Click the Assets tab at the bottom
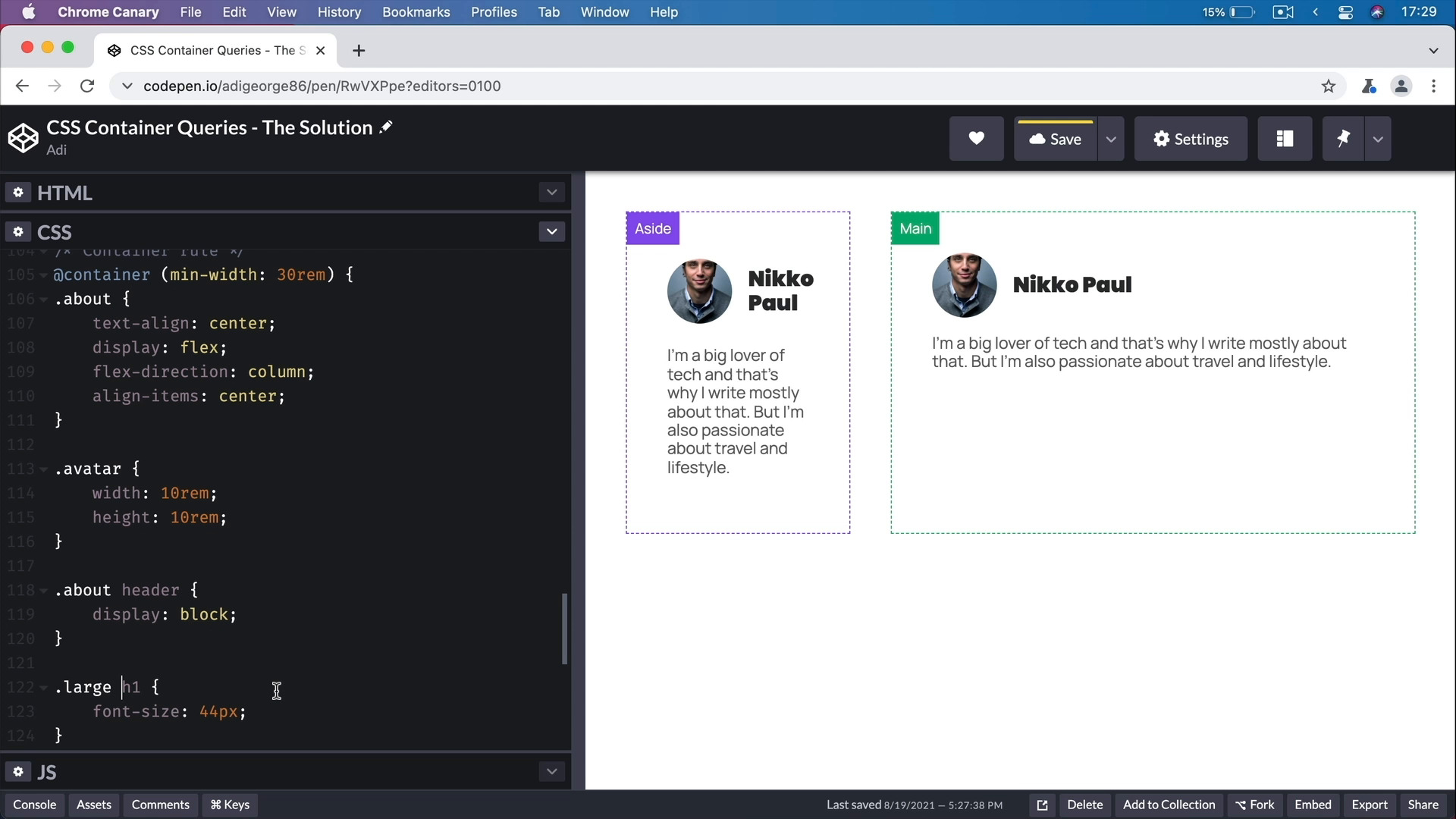Screen dimensions: 1456x819 coord(94,805)
